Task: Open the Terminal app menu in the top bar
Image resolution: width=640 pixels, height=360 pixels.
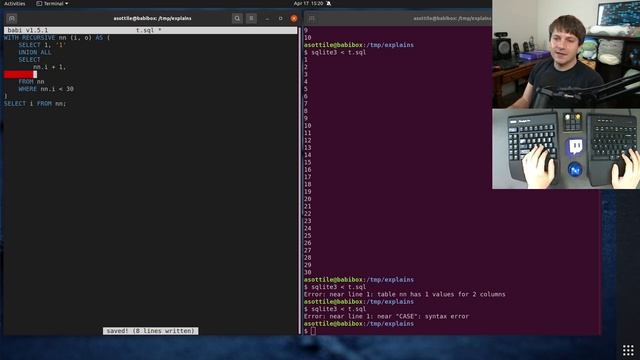Action: coord(52,3)
